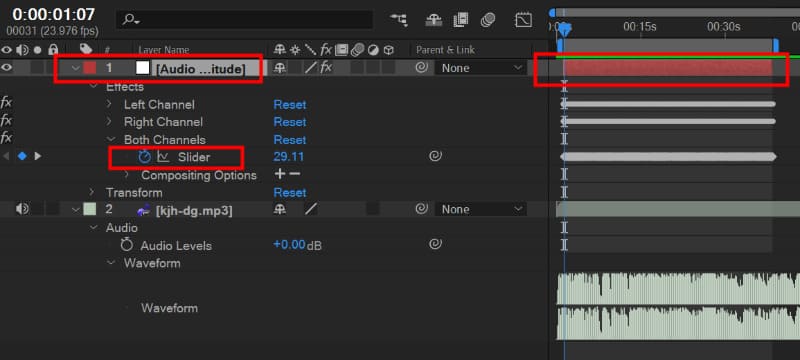Open the composition mini-flowchart icon
This screenshot has height=360, width=800.
pos(399,20)
